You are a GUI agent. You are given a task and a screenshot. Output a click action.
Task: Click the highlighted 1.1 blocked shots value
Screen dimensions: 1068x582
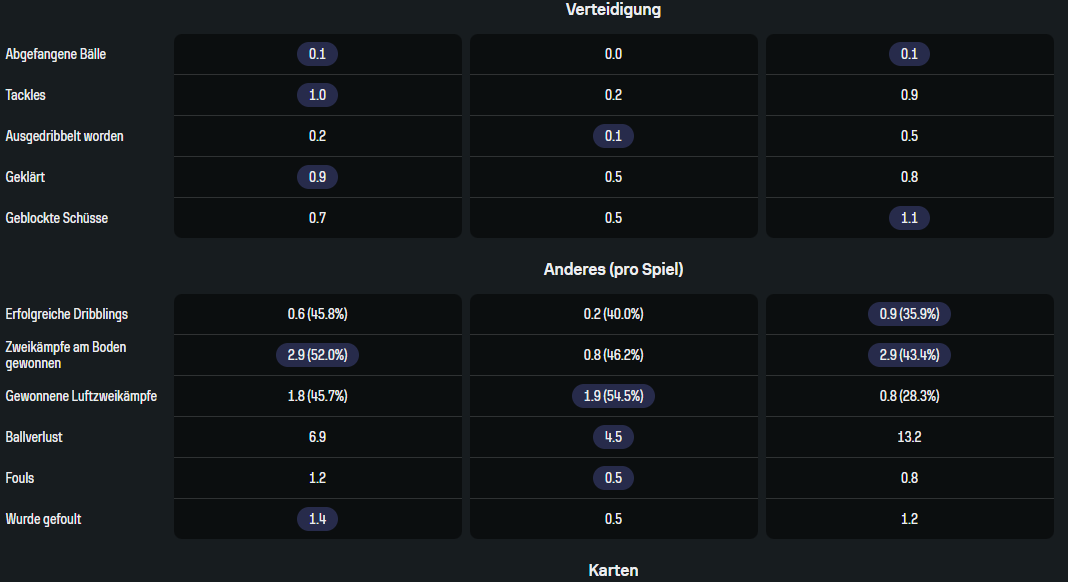pyautogui.click(x=909, y=218)
